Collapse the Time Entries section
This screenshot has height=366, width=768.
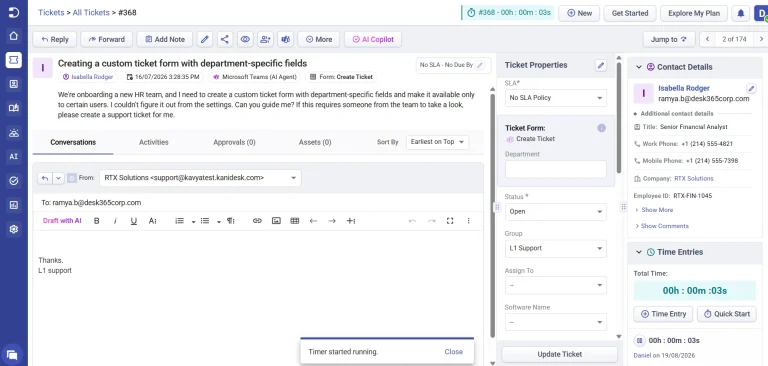[639, 252]
